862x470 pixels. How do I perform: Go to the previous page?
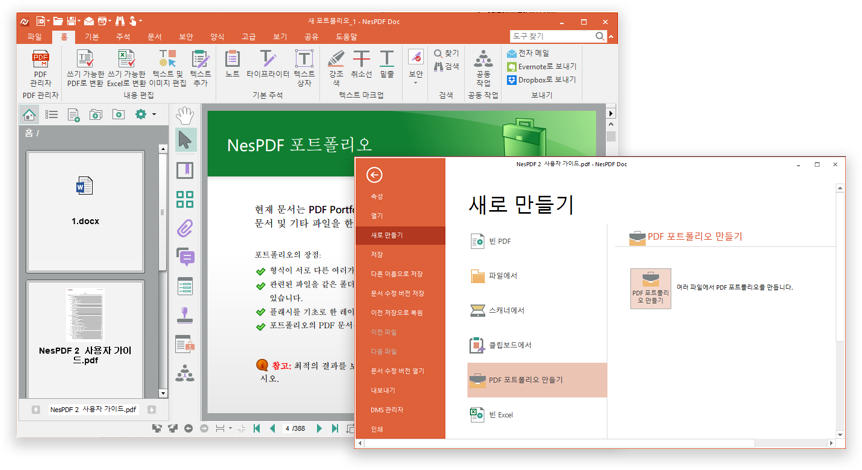click(272, 428)
